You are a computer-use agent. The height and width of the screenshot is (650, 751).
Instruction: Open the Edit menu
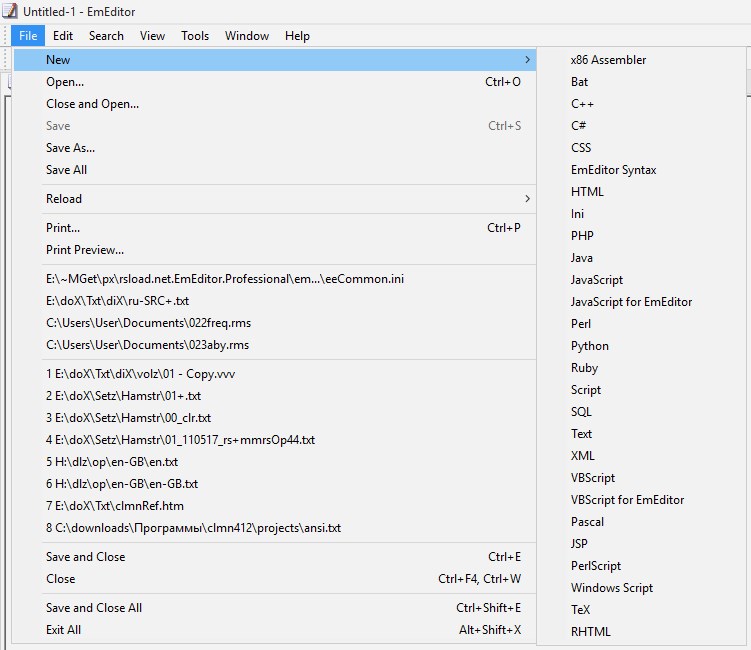(63, 36)
